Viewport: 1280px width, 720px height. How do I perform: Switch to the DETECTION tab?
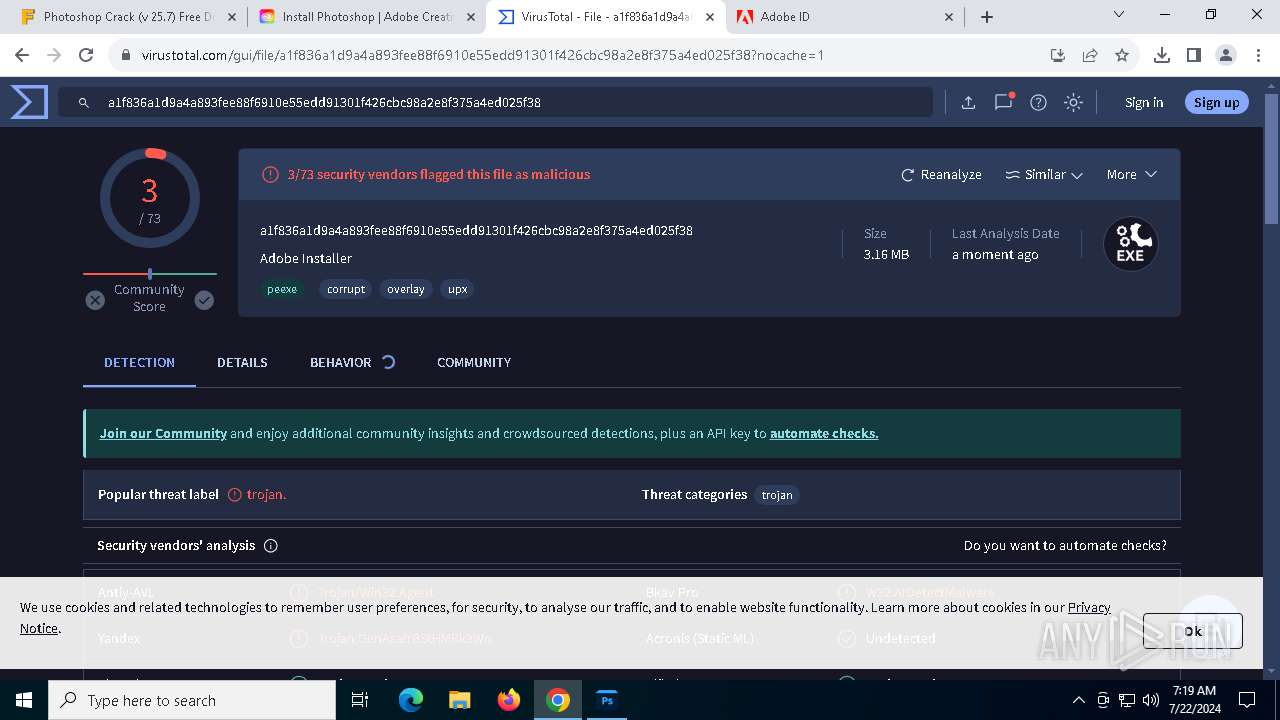click(139, 362)
